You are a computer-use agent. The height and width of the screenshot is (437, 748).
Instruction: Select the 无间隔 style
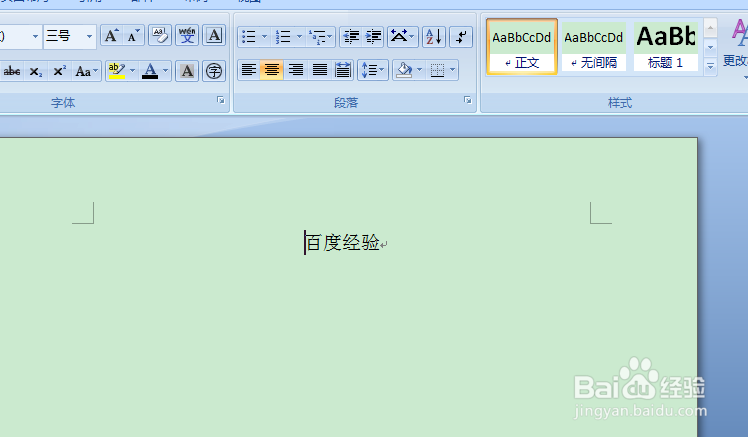pyautogui.click(x=594, y=47)
